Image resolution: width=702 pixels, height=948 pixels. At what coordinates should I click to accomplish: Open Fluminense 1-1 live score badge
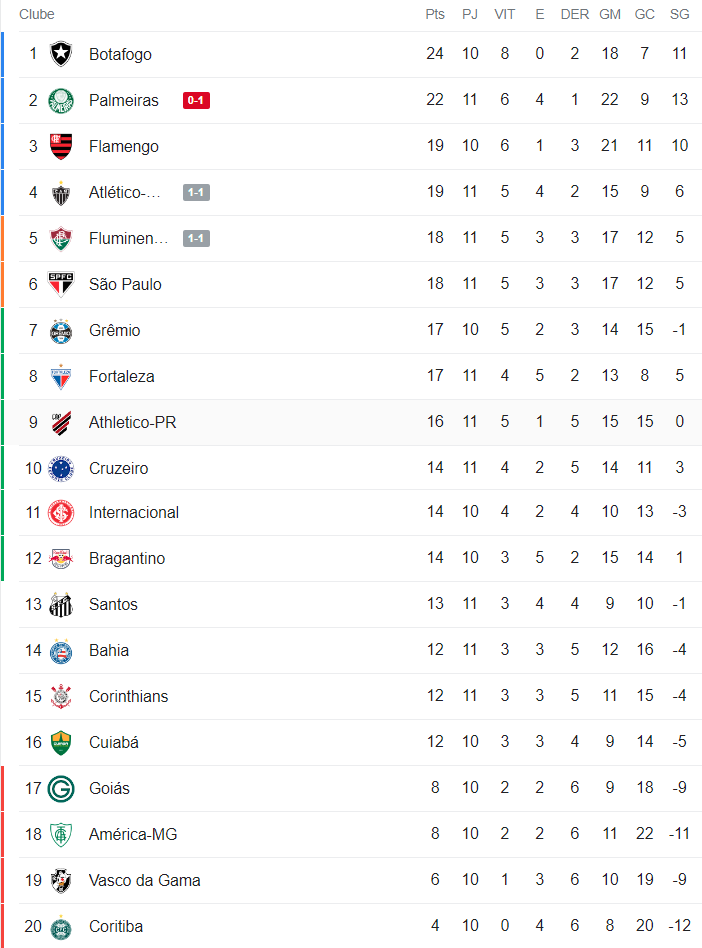196,238
